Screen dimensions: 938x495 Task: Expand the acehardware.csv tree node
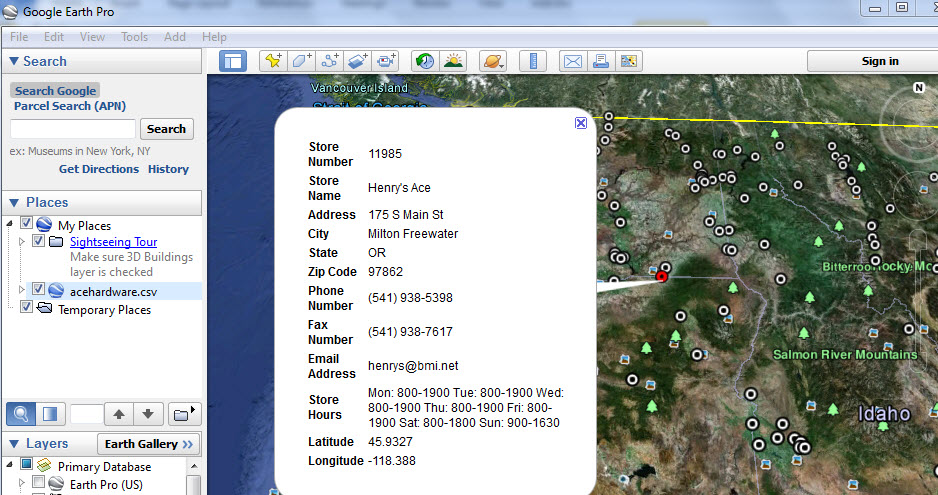(x=22, y=290)
